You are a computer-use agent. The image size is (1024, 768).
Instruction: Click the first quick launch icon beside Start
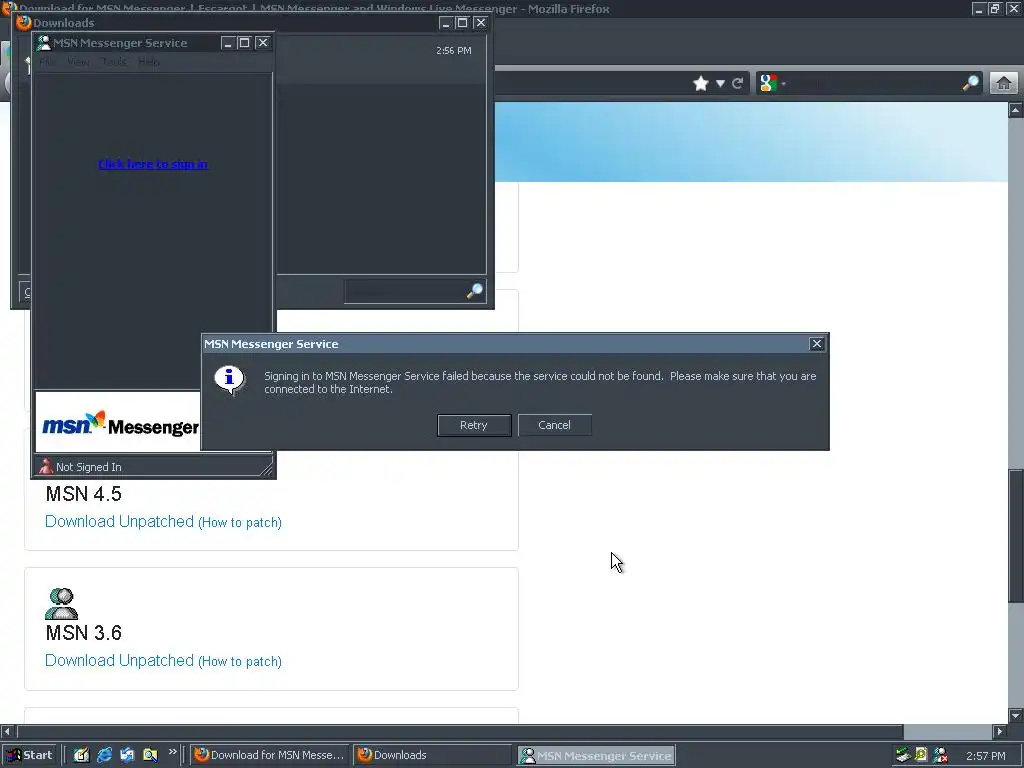point(81,755)
